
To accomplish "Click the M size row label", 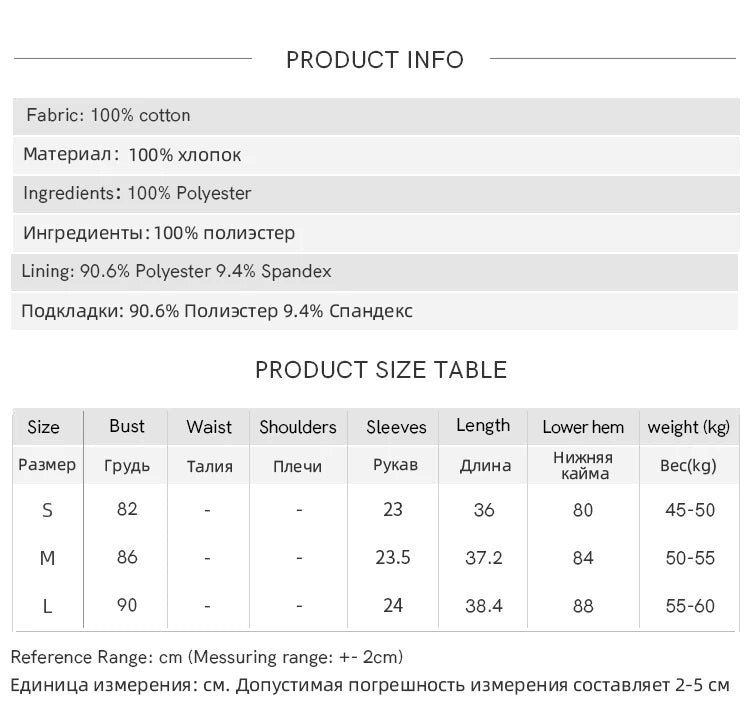I will 47,558.
